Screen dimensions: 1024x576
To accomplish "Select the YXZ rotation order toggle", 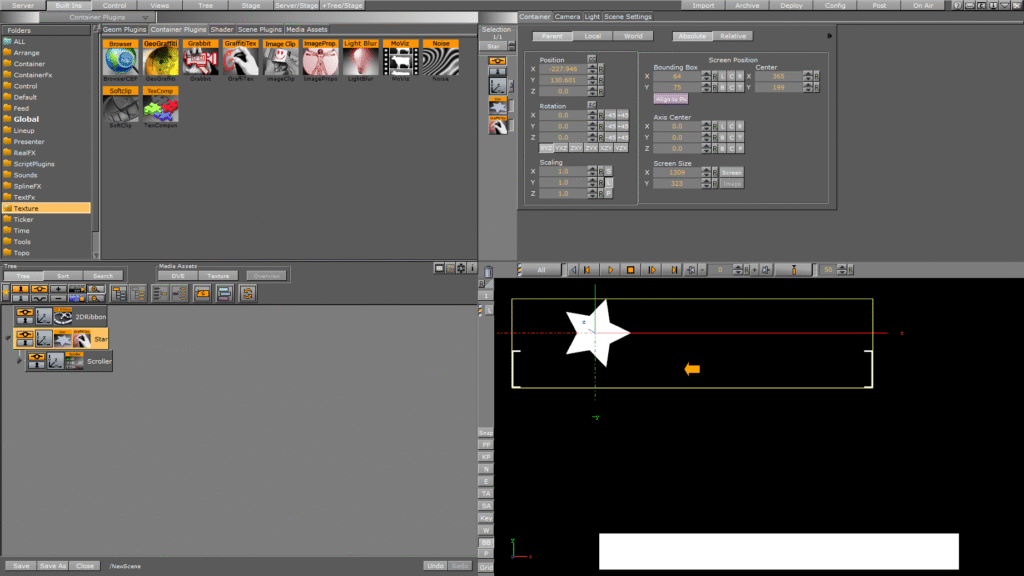I will tap(560, 148).
